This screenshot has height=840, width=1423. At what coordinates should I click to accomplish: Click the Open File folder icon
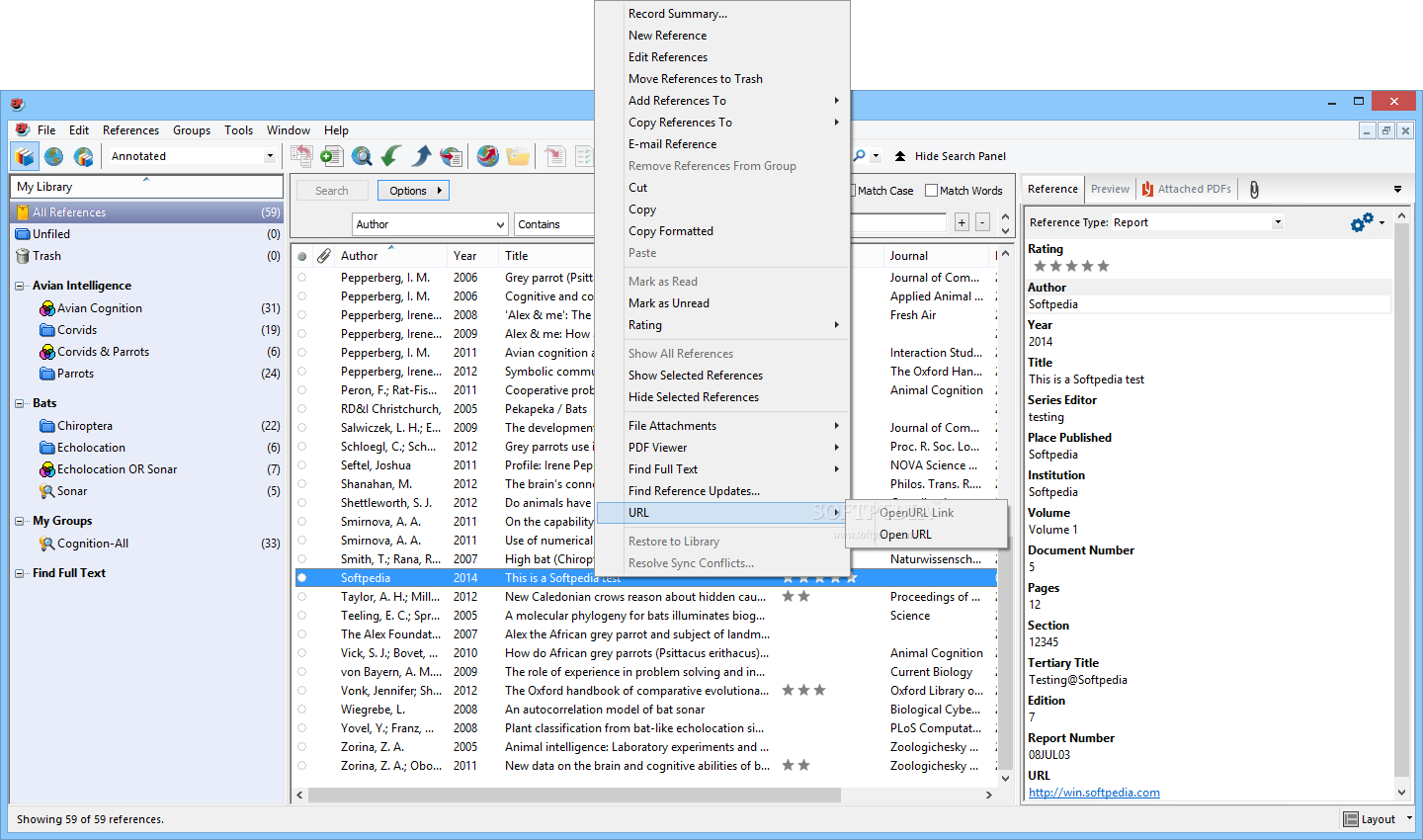[518, 156]
